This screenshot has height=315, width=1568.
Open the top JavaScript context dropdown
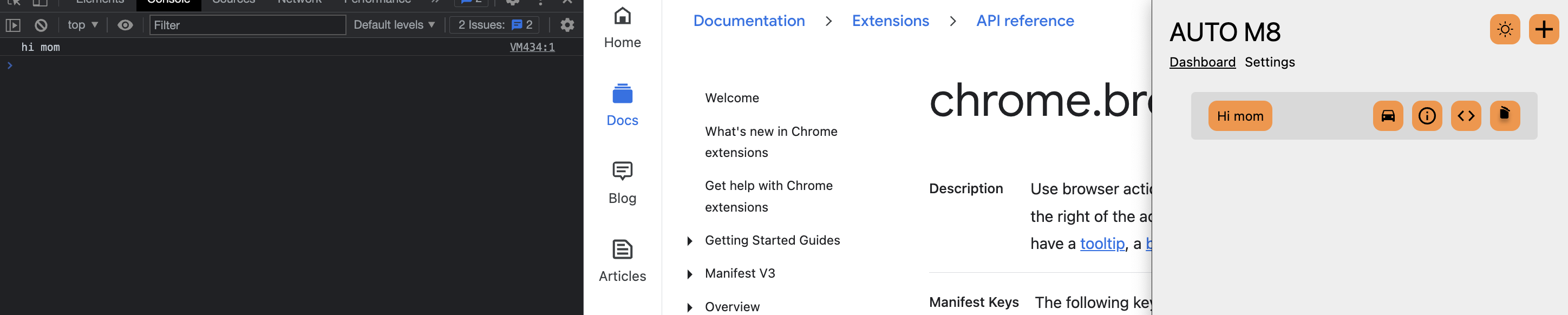tap(83, 25)
